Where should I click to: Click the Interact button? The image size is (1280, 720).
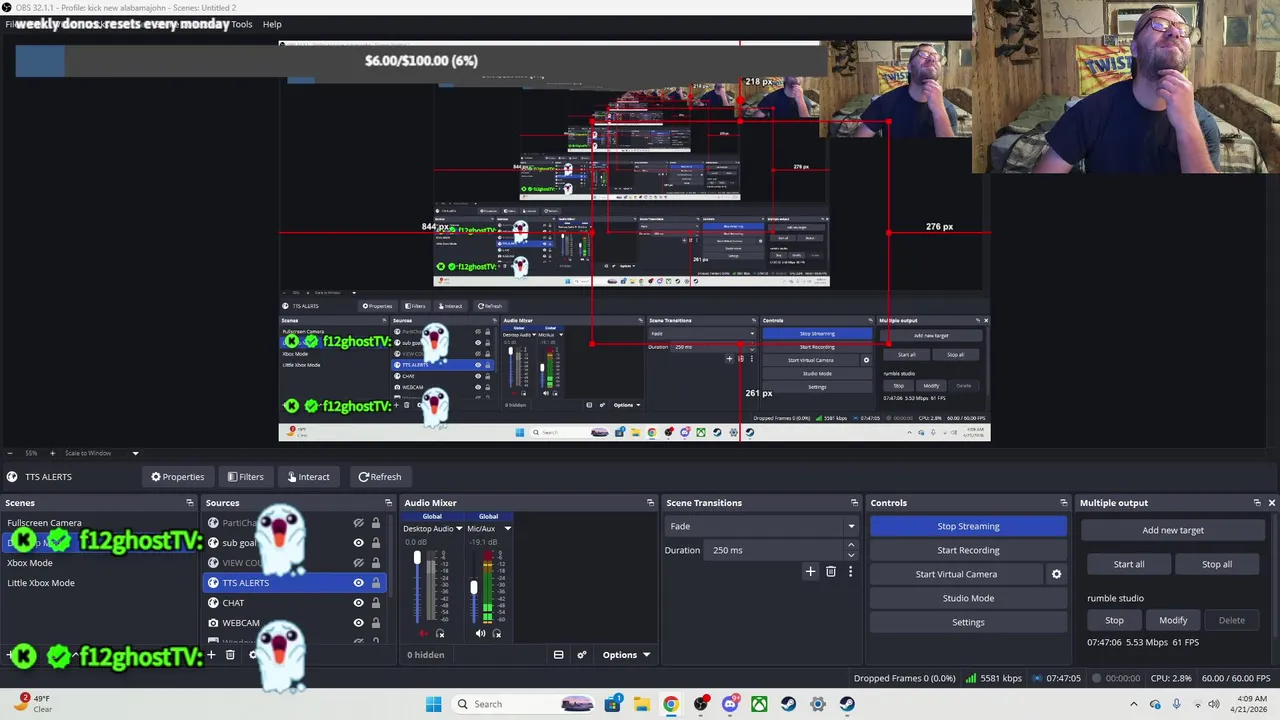pos(307,477)
